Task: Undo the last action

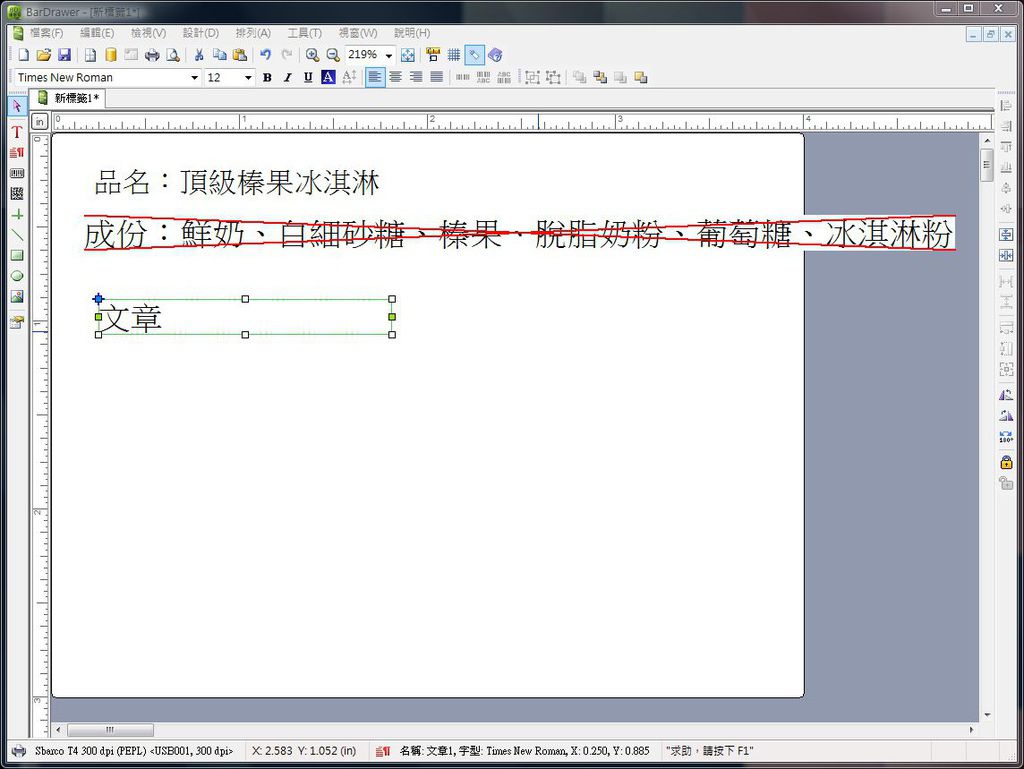Action: [266, 55]
